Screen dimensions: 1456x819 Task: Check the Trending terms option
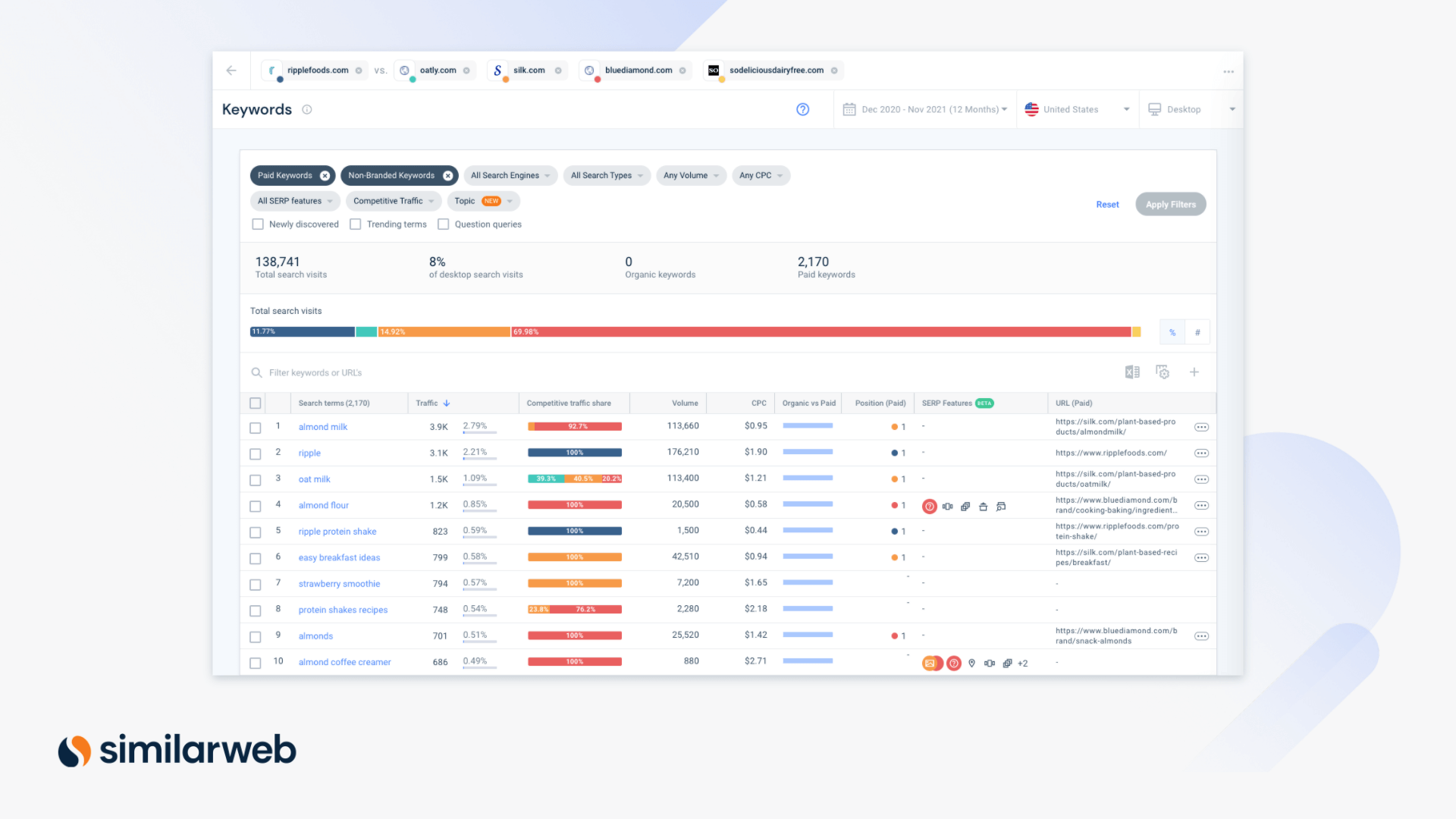356,224
